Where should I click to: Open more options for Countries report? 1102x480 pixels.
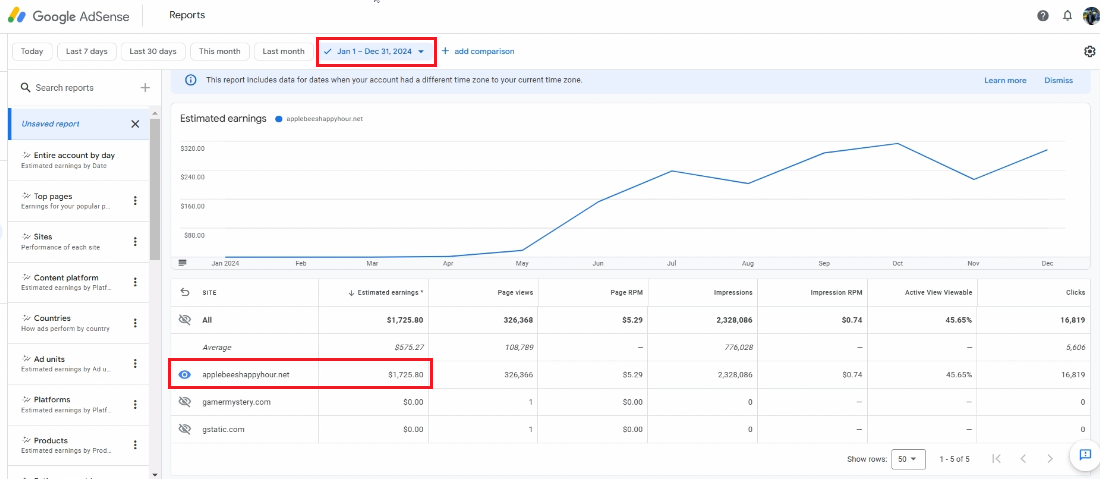click(x=135, y=323)
